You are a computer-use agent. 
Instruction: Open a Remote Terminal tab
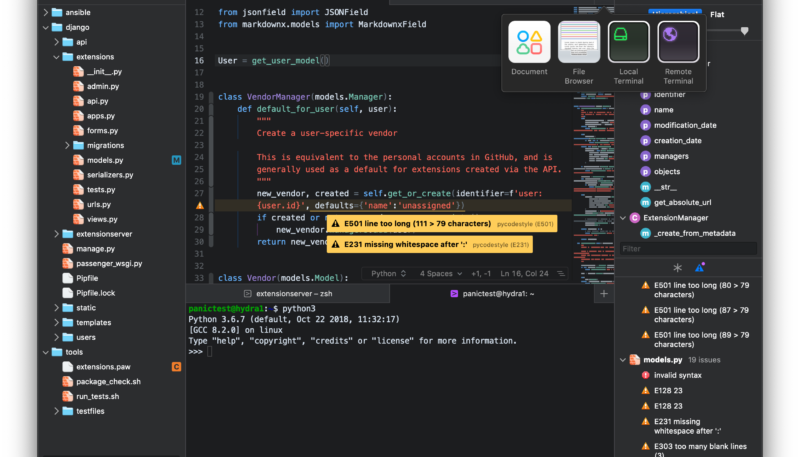coord(678,42)
